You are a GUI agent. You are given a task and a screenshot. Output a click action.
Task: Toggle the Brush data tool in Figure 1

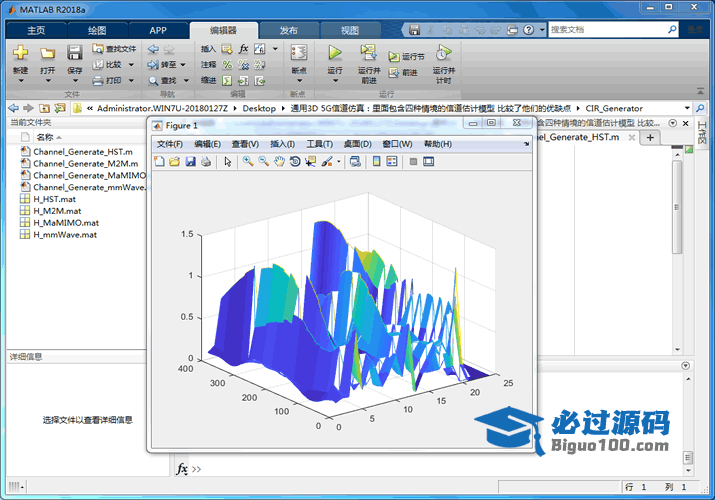tap(327, 161)
